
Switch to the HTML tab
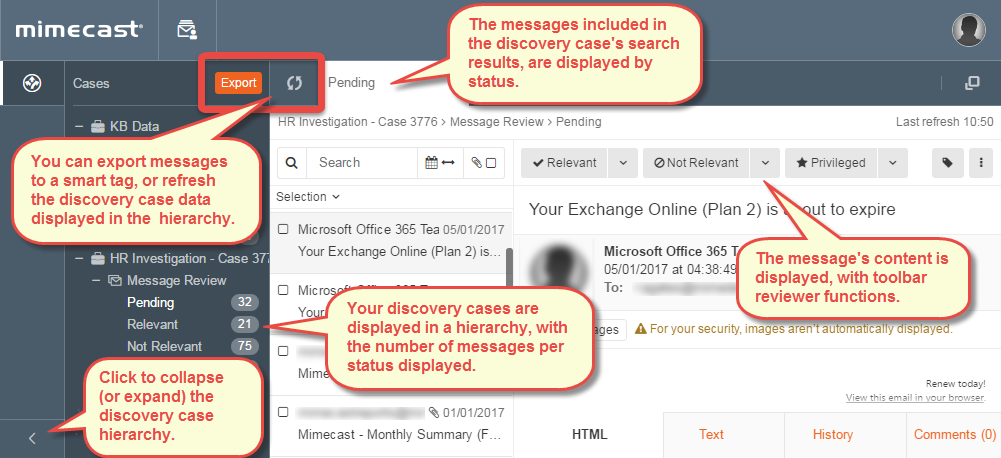pos(589,434)
